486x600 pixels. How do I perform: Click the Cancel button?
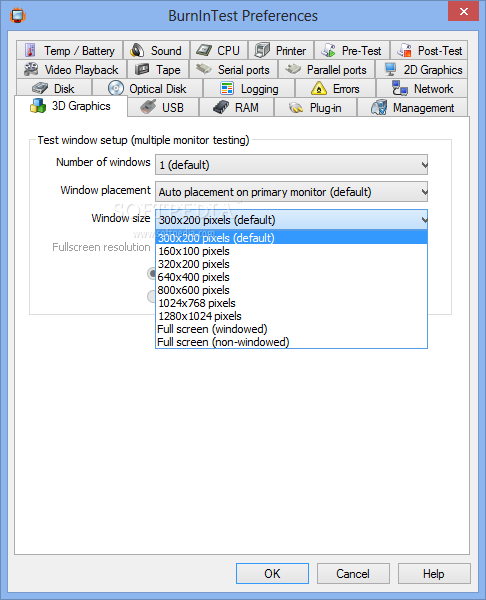pyautogui.click(x=353, y=573)
